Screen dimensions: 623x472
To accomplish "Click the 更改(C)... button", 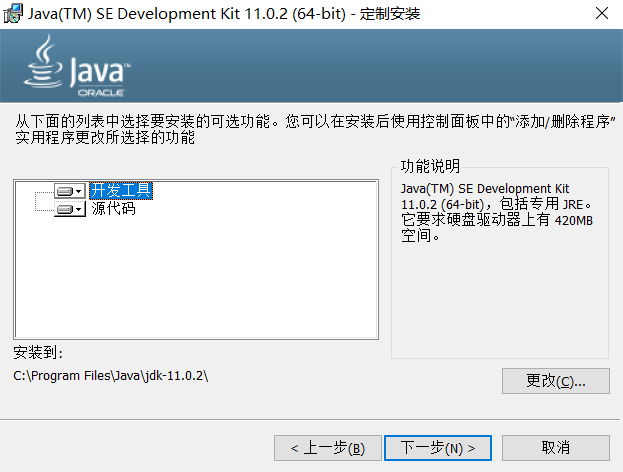I will (x=555, y=381).
